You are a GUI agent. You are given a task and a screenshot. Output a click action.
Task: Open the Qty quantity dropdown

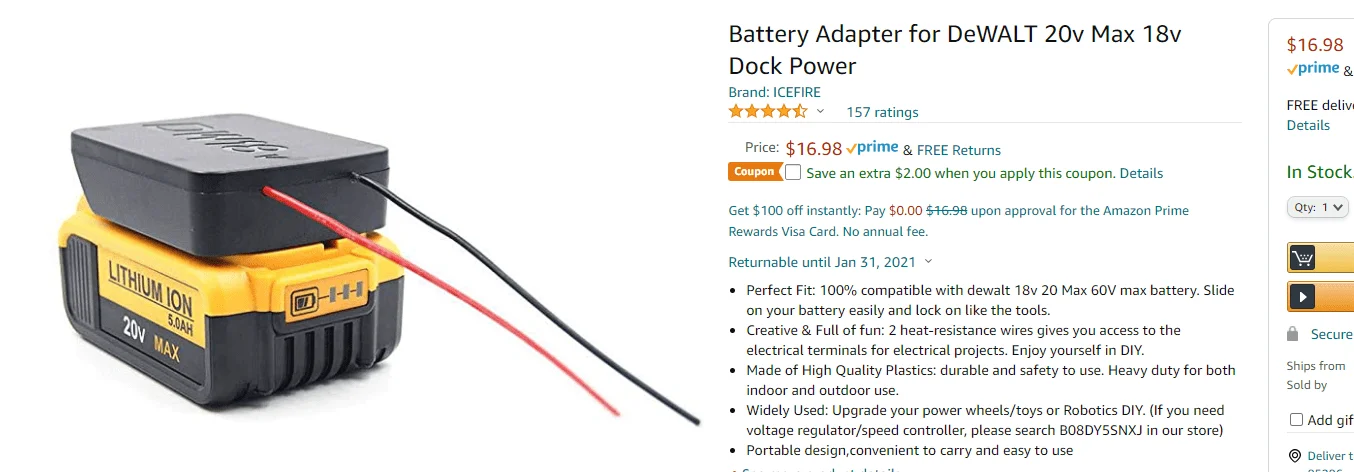1317,207
